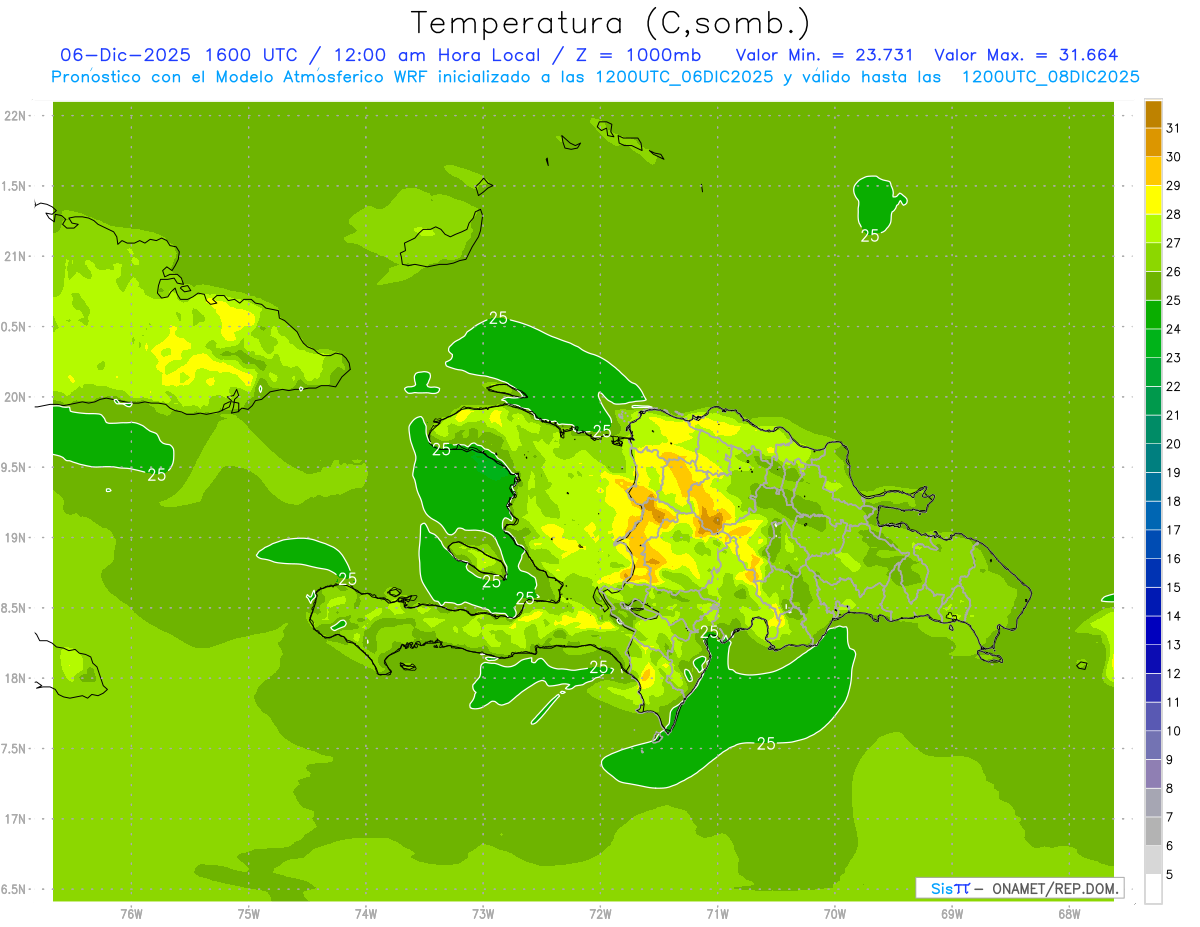Click the "6.5N" latitude axis label
Screen dimensions: 1200x927
[15, 889]
